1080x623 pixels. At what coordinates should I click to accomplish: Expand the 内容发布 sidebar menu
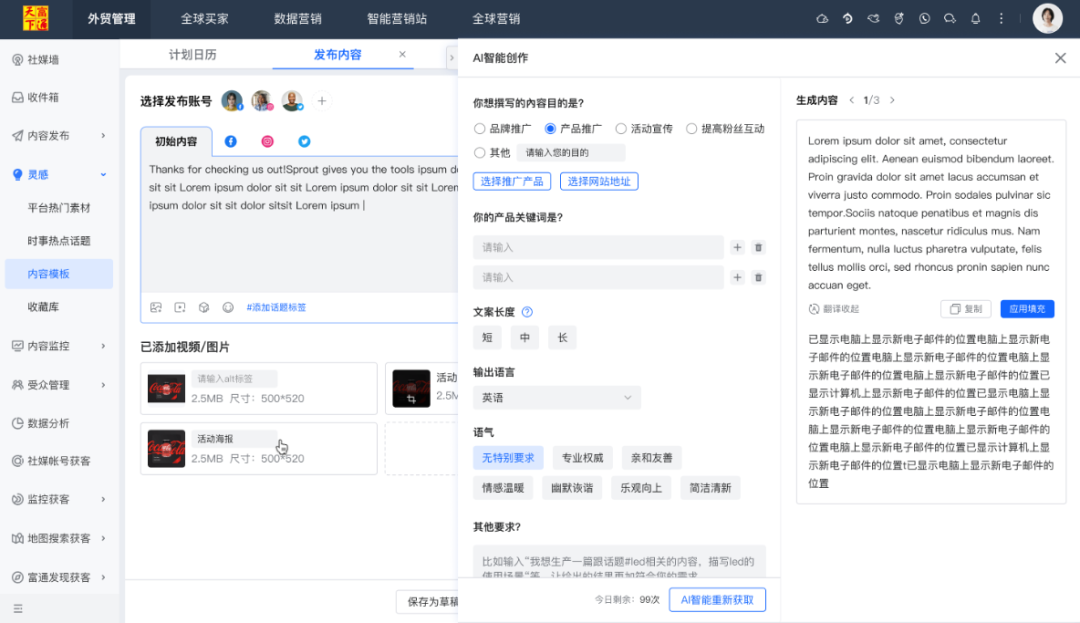click(x=59, y=136)
